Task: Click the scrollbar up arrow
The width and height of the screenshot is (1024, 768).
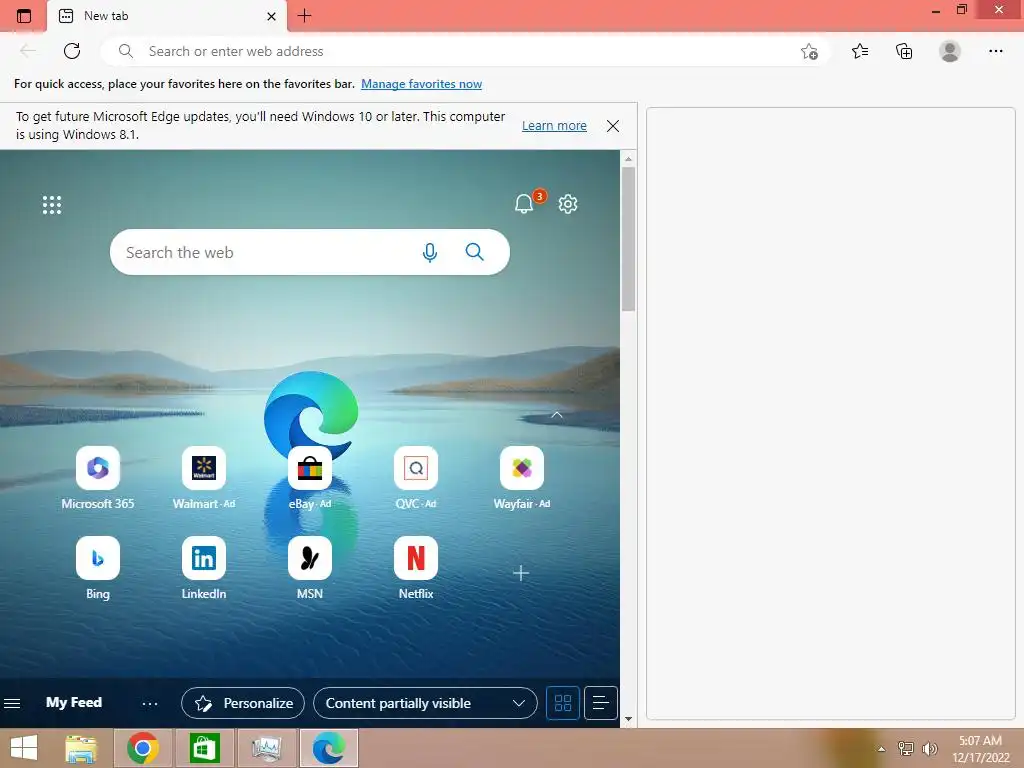Action: [x=628, y=159]
